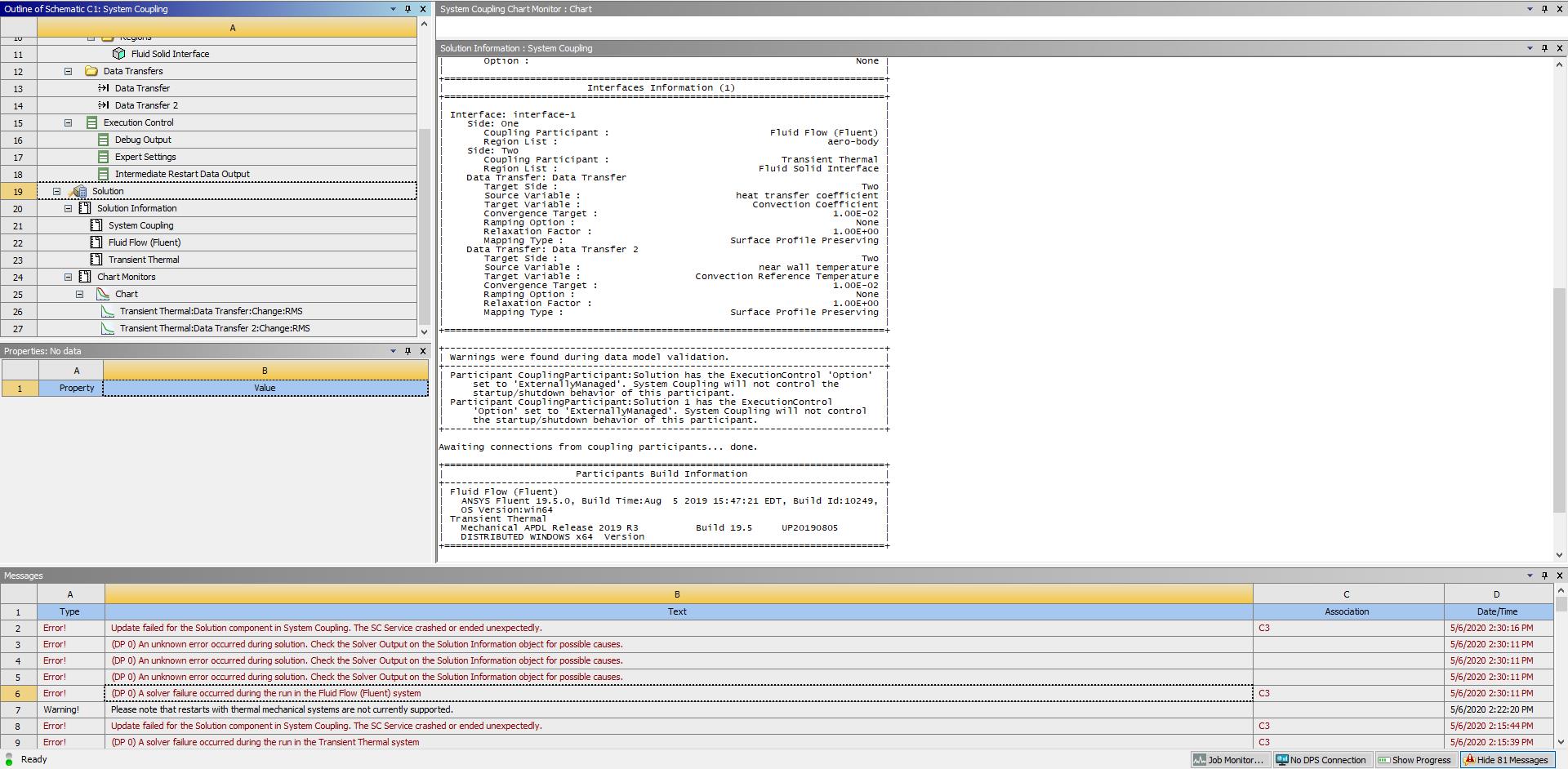This screenshot has height=769, width=1568.
Task: Click the Association column header in Messages
Action: [1347, 611]
